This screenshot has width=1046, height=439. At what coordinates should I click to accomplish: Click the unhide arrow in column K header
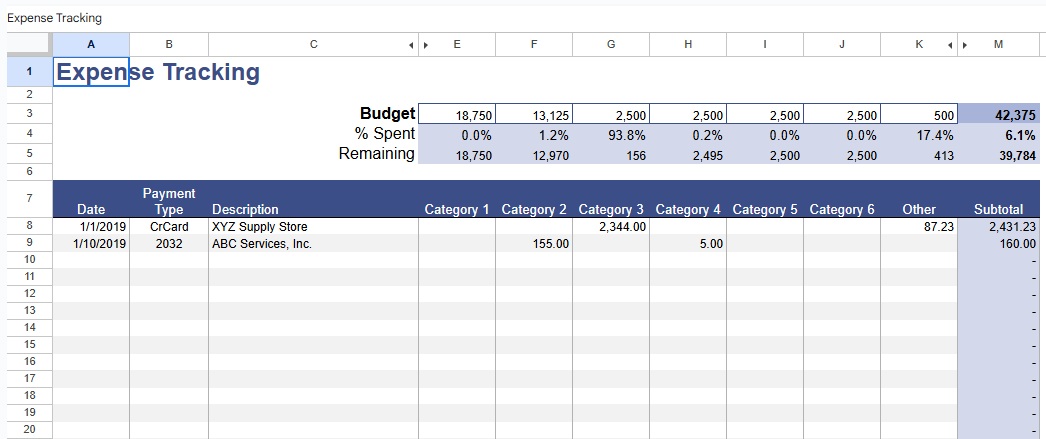(950, 45)
